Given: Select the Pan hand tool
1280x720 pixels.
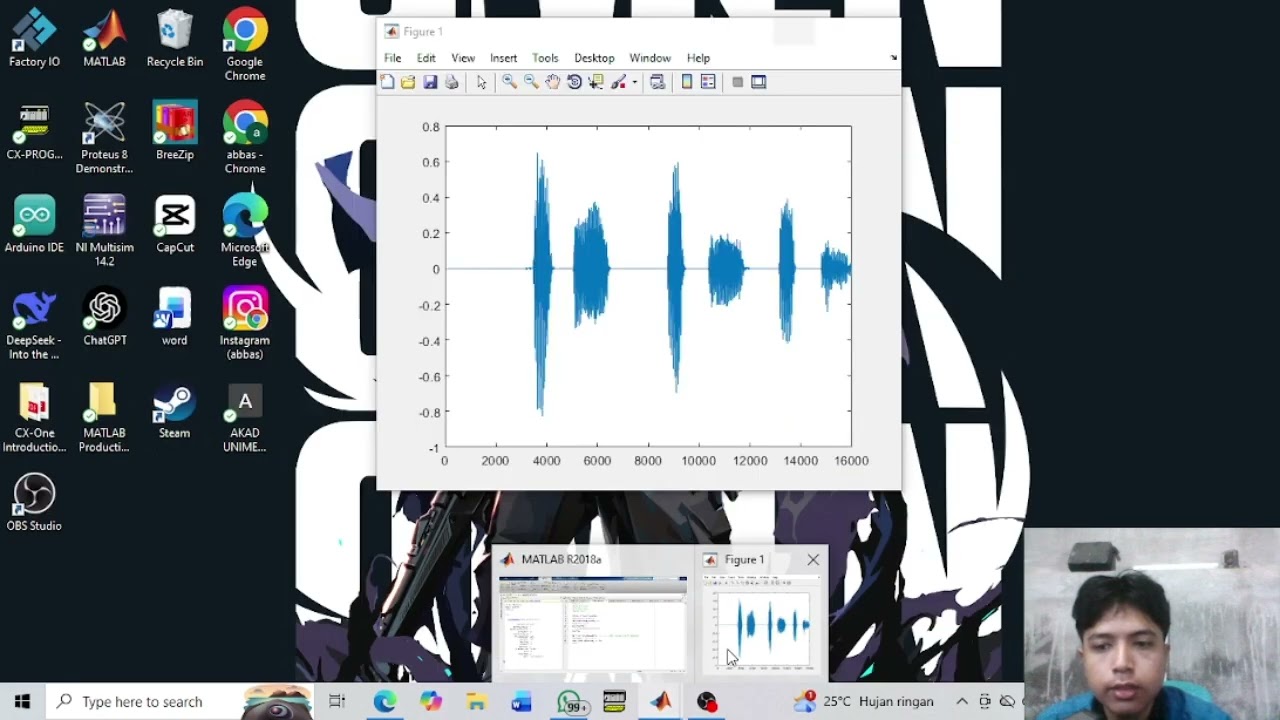Looking at the screenshot, I should (x=553, y=82).
